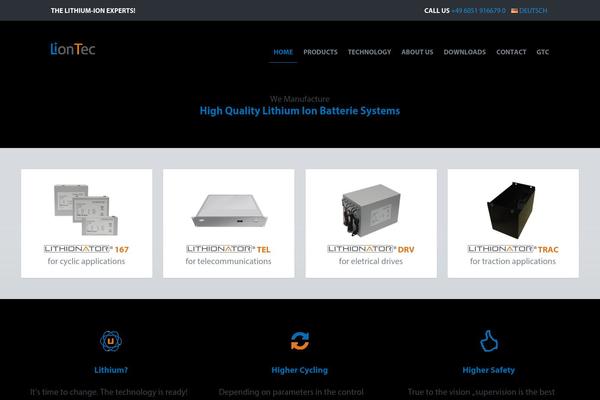
Task: Click the lithium atom icon
Action: pos(111,341)
